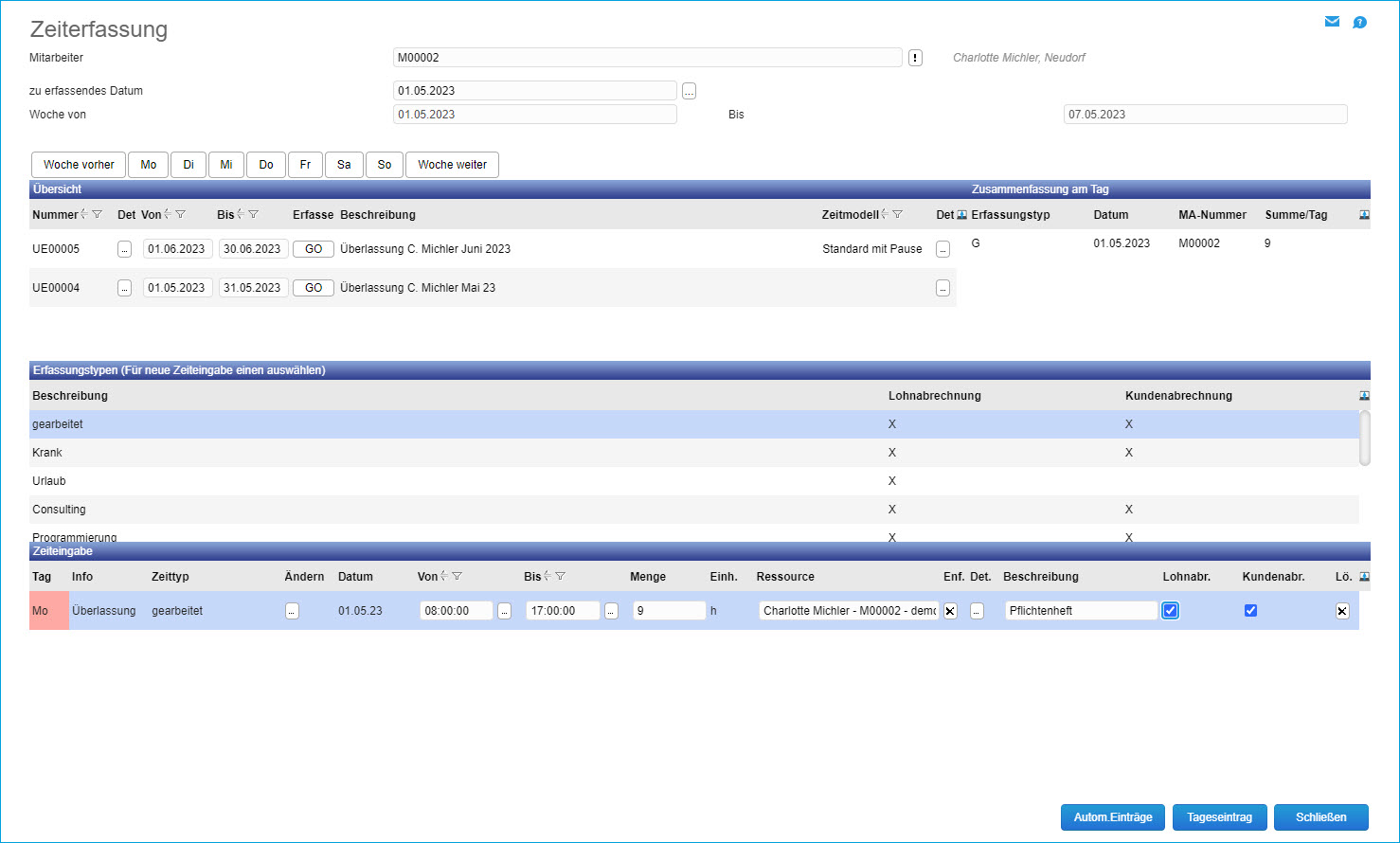Viewport: 1400px width, 843px height.
Task: Click the Bis date 31.05.2023 of UE00004
Action: point(254,288)
